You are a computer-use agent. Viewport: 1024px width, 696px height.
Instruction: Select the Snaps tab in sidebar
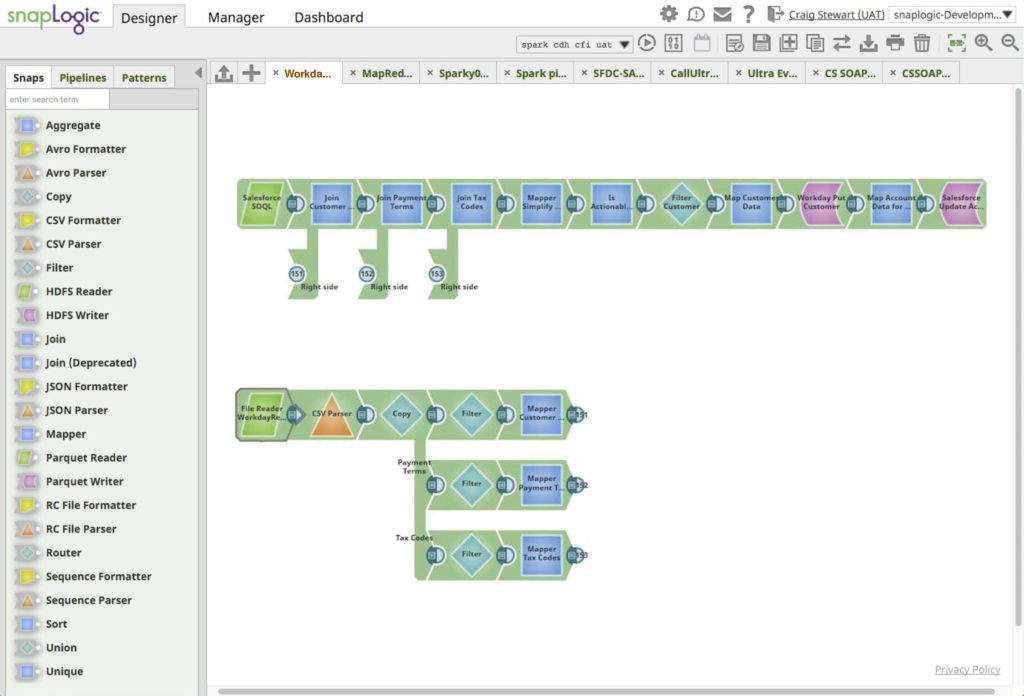coord(28,78)
